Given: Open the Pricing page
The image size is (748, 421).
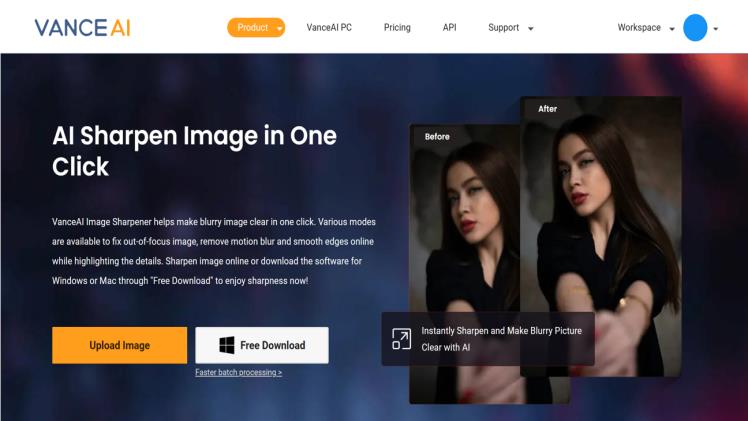Looking at the screenshot, I should pyautogui.click(x=397, y=28).
